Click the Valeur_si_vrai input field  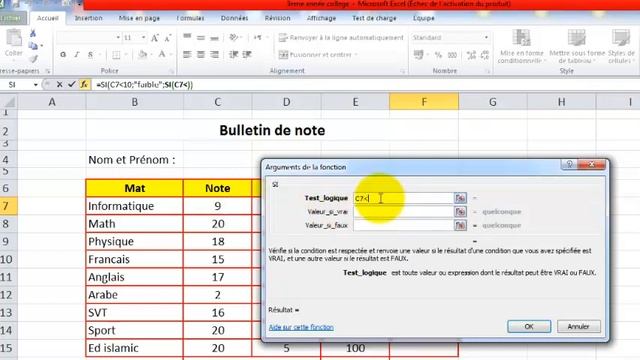click(403, 211)
